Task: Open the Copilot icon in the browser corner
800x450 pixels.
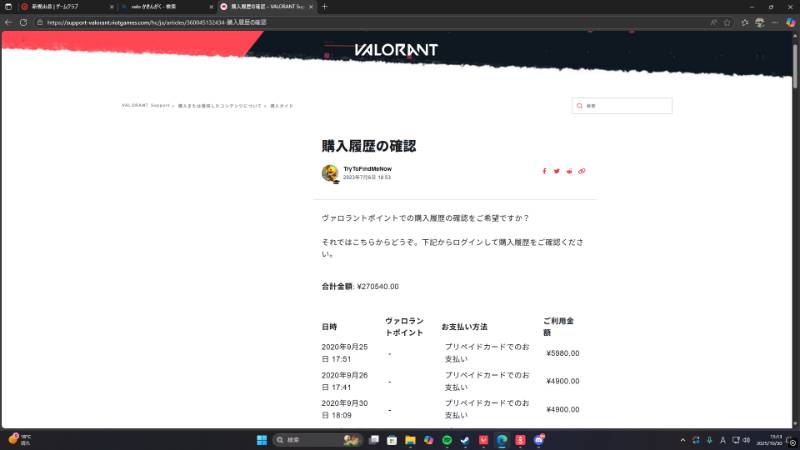Action: click(x=790, y=22)
